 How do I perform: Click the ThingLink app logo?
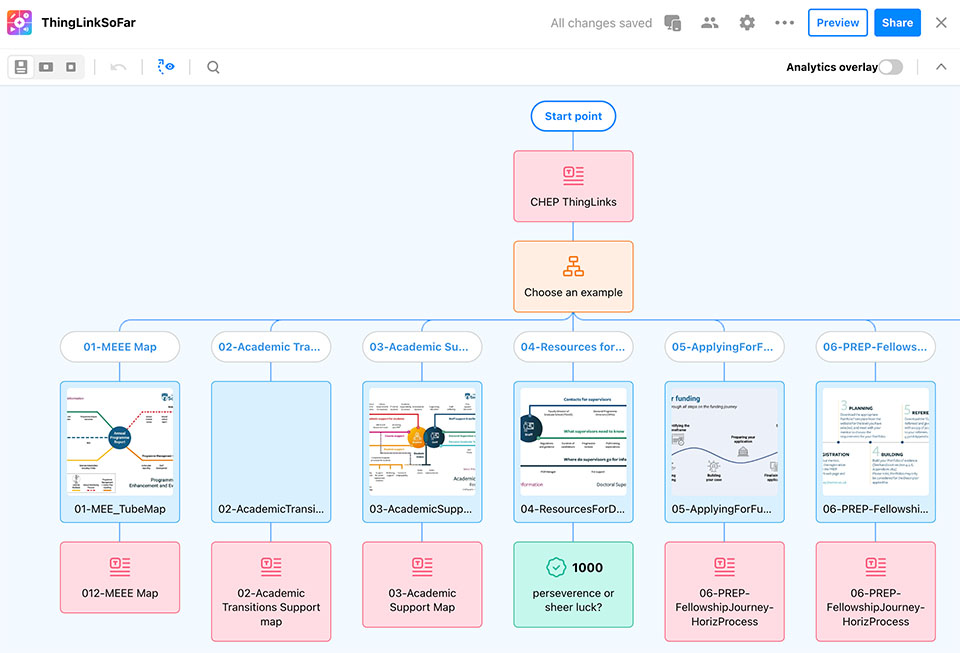point(19,23)
